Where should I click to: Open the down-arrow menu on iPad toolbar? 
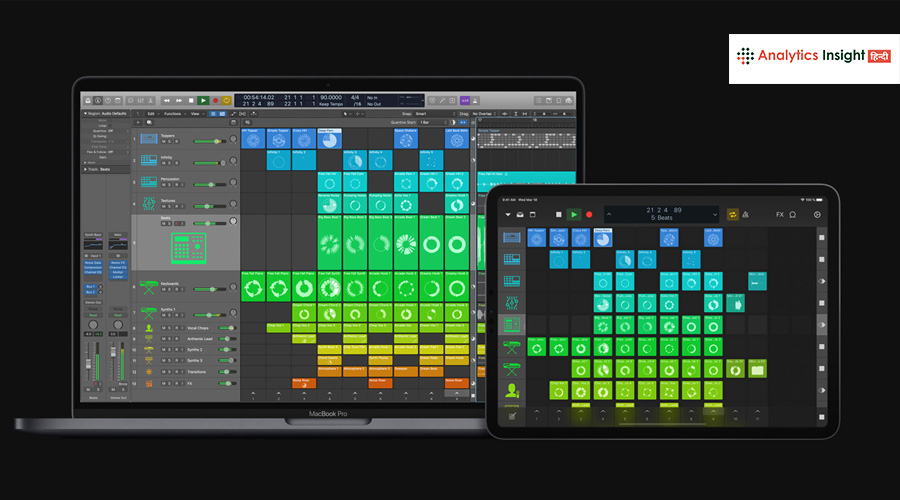[x=508, y=215]
